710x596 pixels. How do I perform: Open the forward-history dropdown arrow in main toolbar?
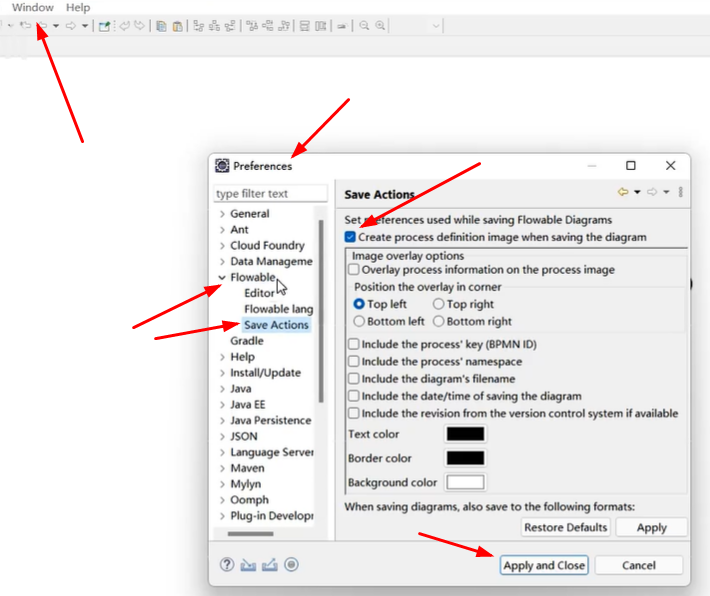click(x=85, y=26)
